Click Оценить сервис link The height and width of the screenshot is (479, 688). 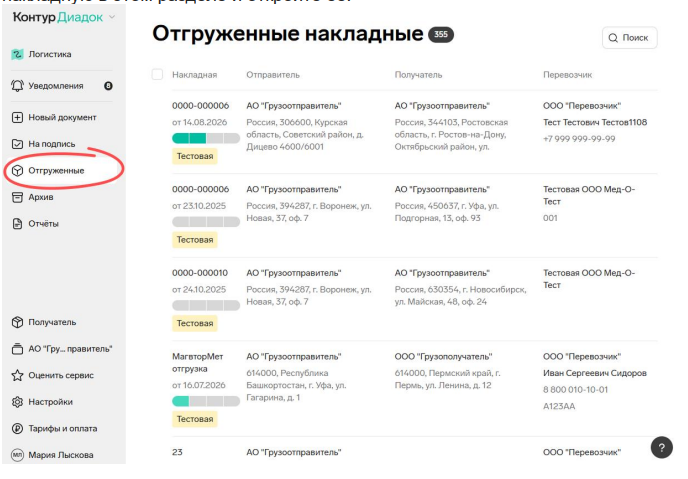(x=61, y=375)
